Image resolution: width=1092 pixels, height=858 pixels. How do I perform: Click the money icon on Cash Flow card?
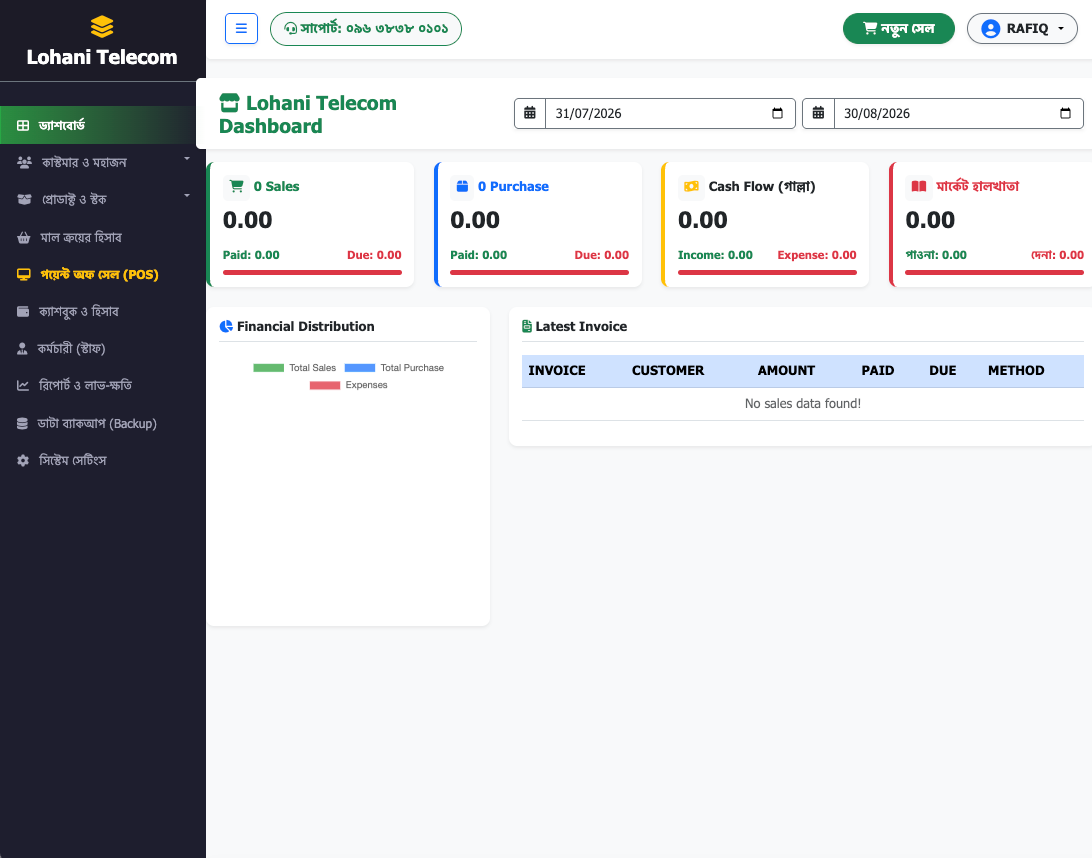coord(691,186)
